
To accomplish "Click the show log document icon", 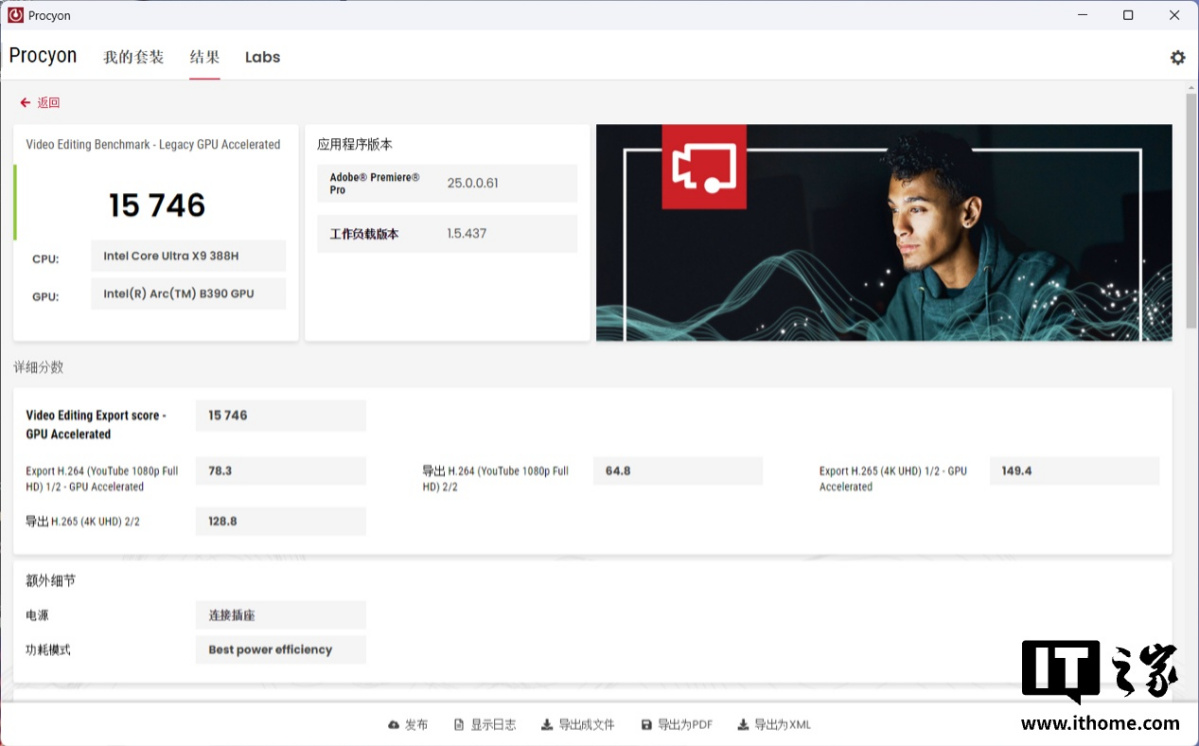I will tap(458, 724).
